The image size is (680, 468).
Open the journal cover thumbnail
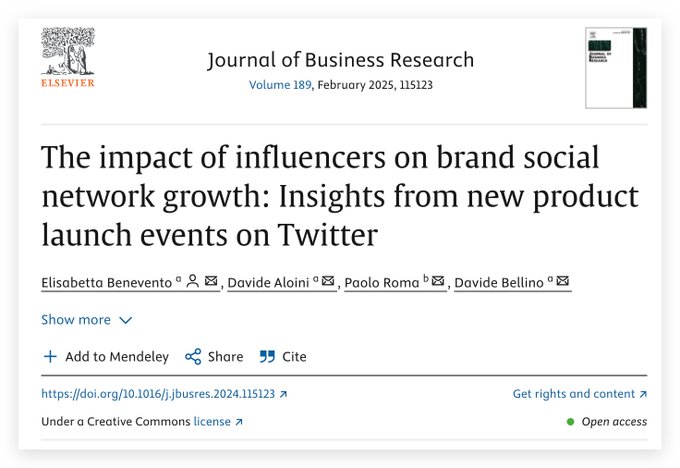coord(615,67)
